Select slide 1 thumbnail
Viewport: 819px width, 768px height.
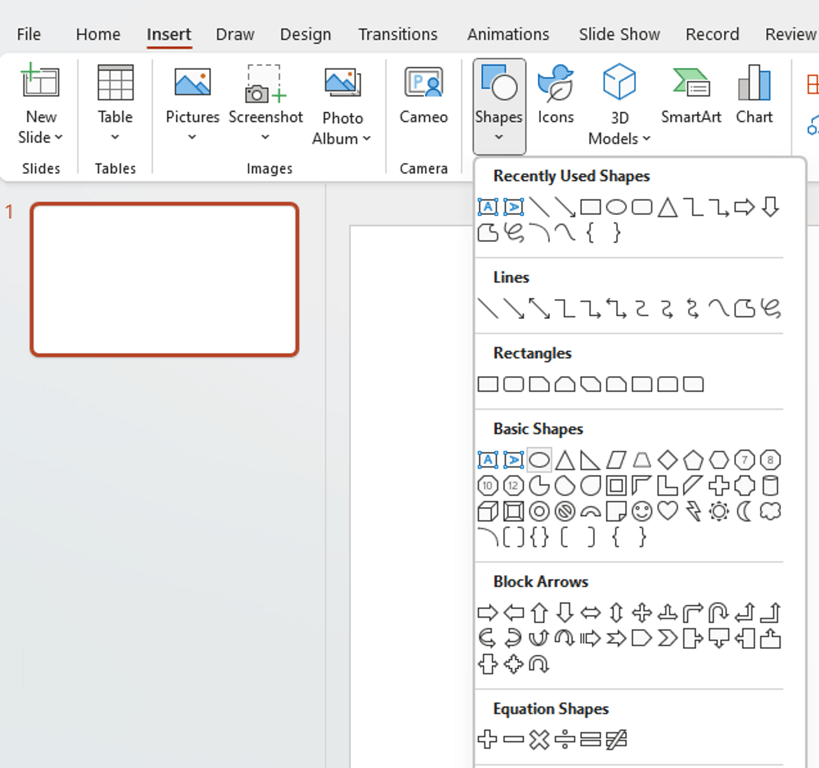click(165, 280)
